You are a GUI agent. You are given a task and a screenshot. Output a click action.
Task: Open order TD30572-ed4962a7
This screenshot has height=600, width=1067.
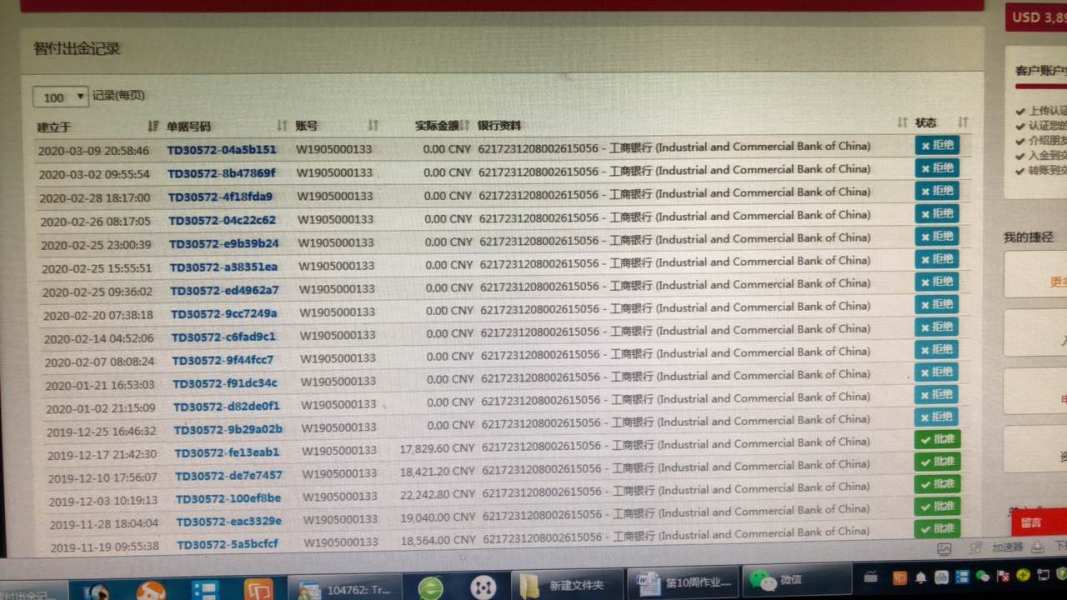tap(225, 290)
